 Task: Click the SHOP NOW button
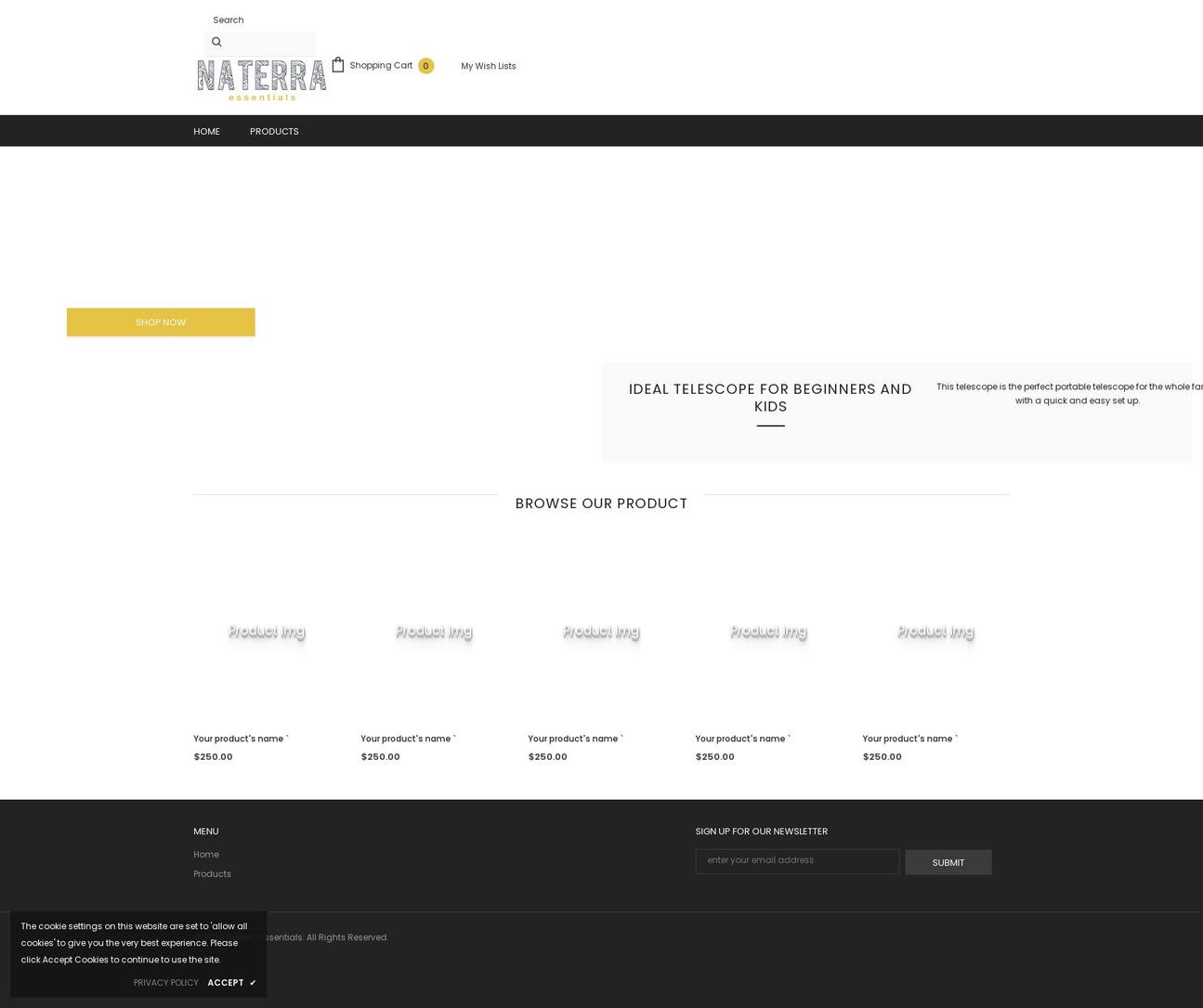click(161, 321)
